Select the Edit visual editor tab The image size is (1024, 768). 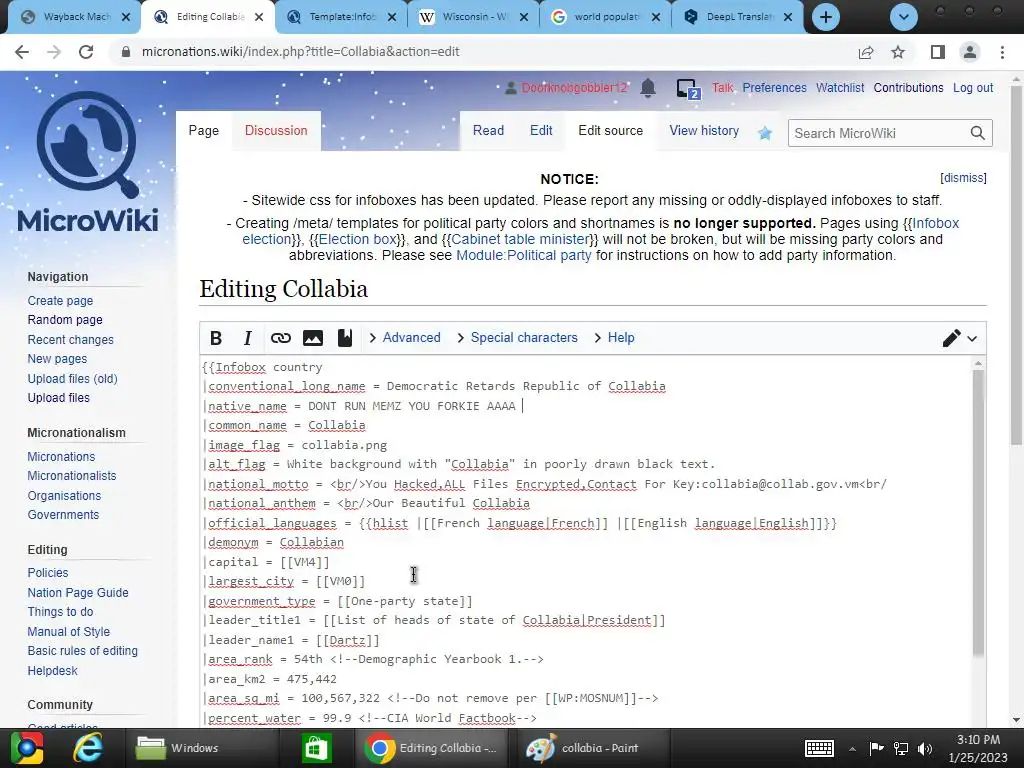tap(541, 131)
